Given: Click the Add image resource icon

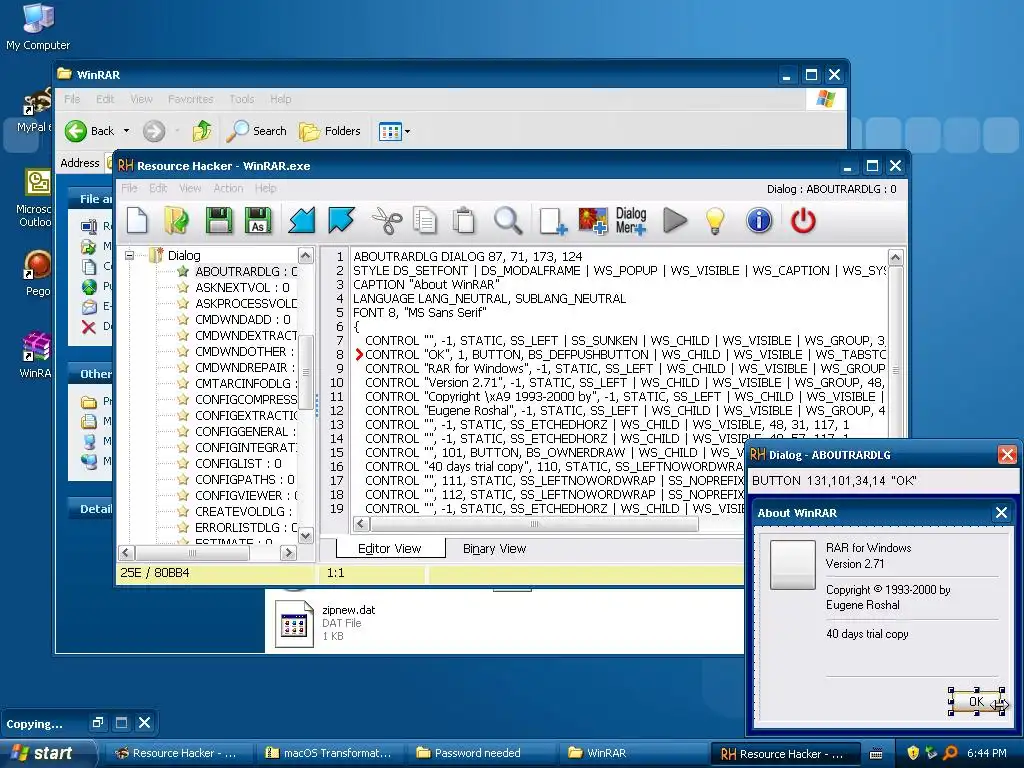Looking at the screenshot, I should (x=593, y=221).
